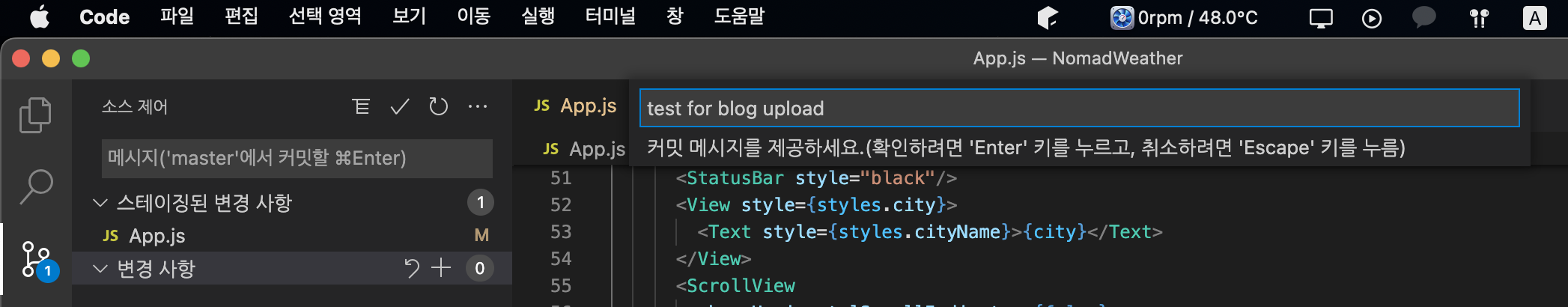Click line number 52 in gutter
1568x307 pixels.
[x=561, y=205]
